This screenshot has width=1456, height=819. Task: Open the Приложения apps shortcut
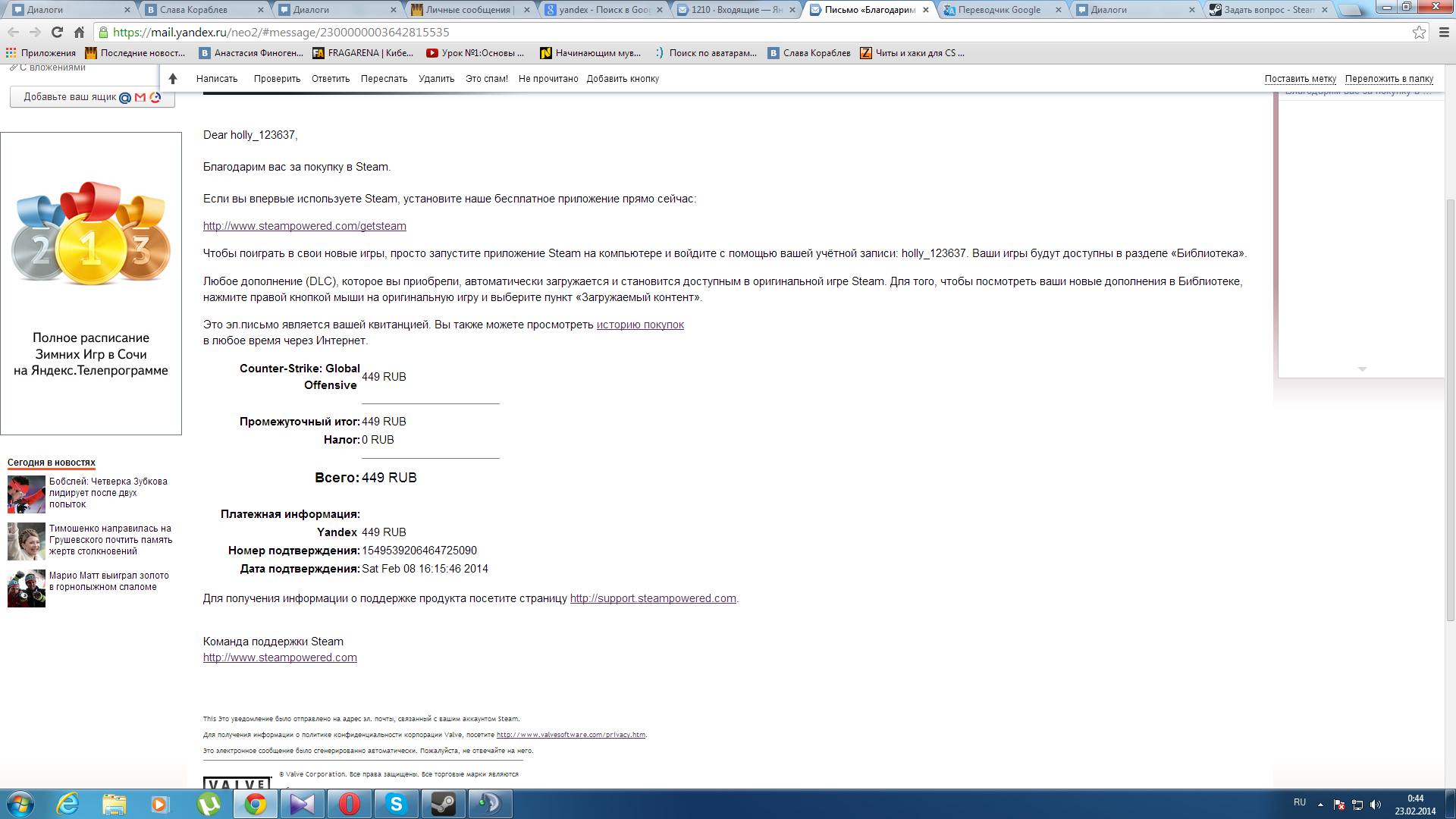click(x=41, y=53)
